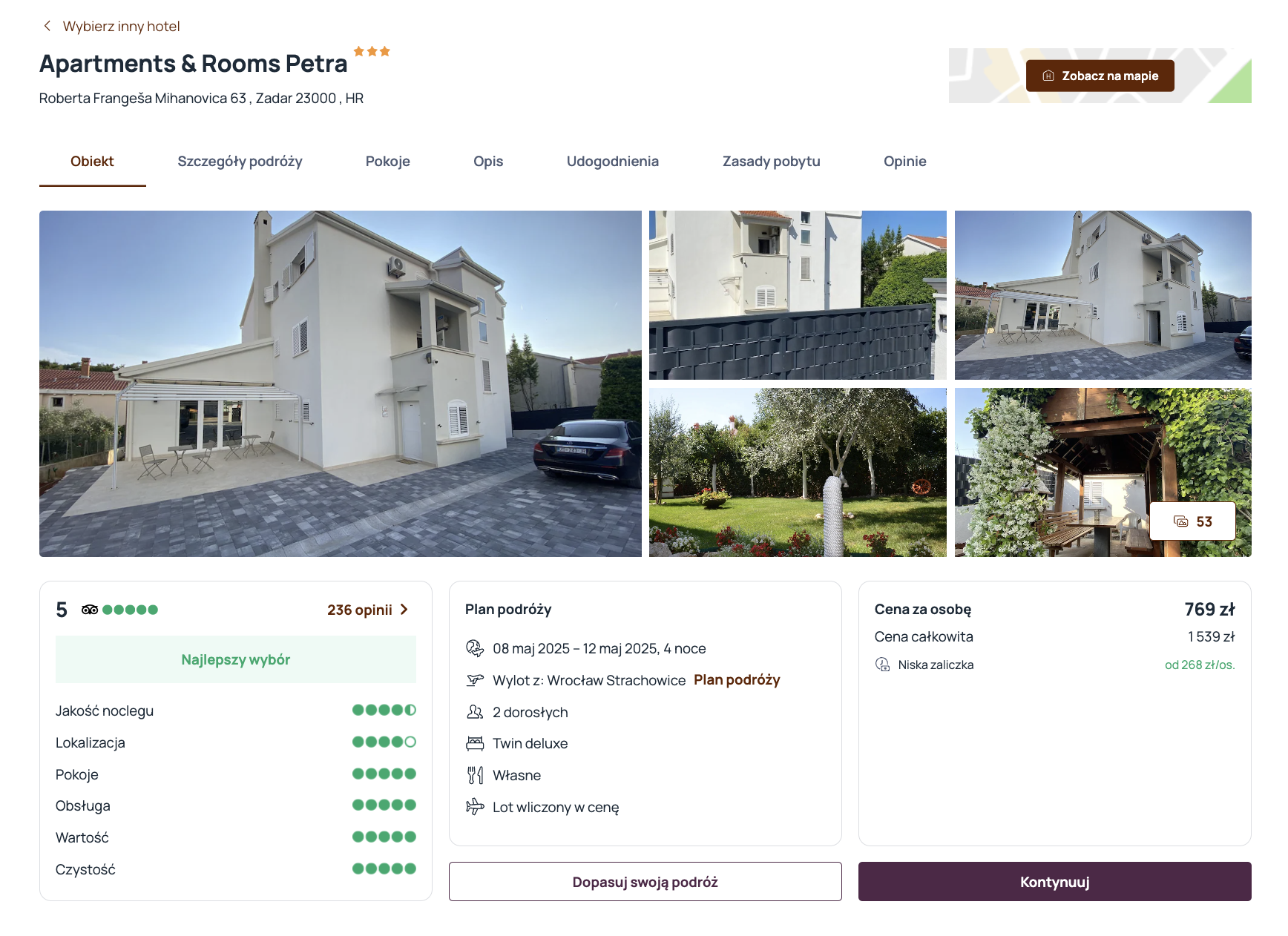Switch to the Pokoje tab
Image resolution: width=1288 pixels, height=936 pixels.
tap(388, 162)
